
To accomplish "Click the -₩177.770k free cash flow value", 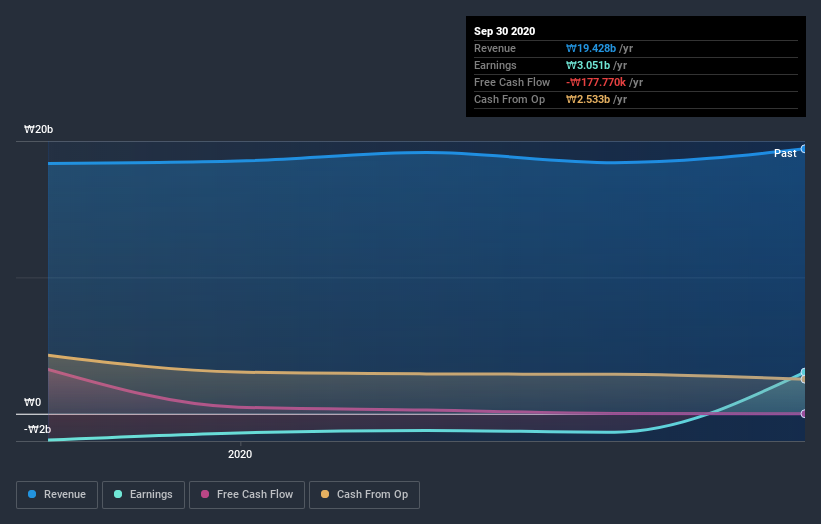I will 596,82.
